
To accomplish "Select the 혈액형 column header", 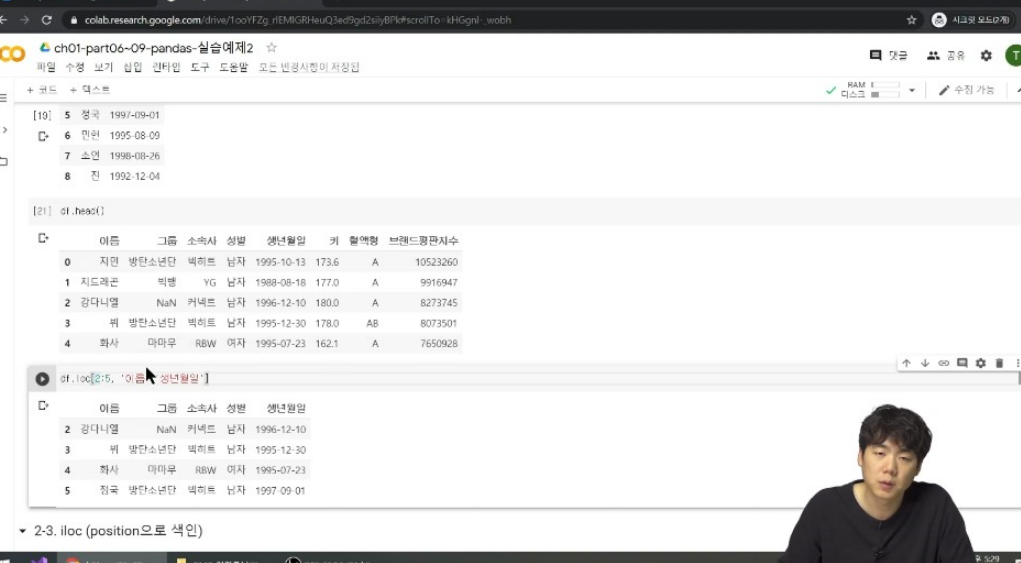I will (363, 241).
